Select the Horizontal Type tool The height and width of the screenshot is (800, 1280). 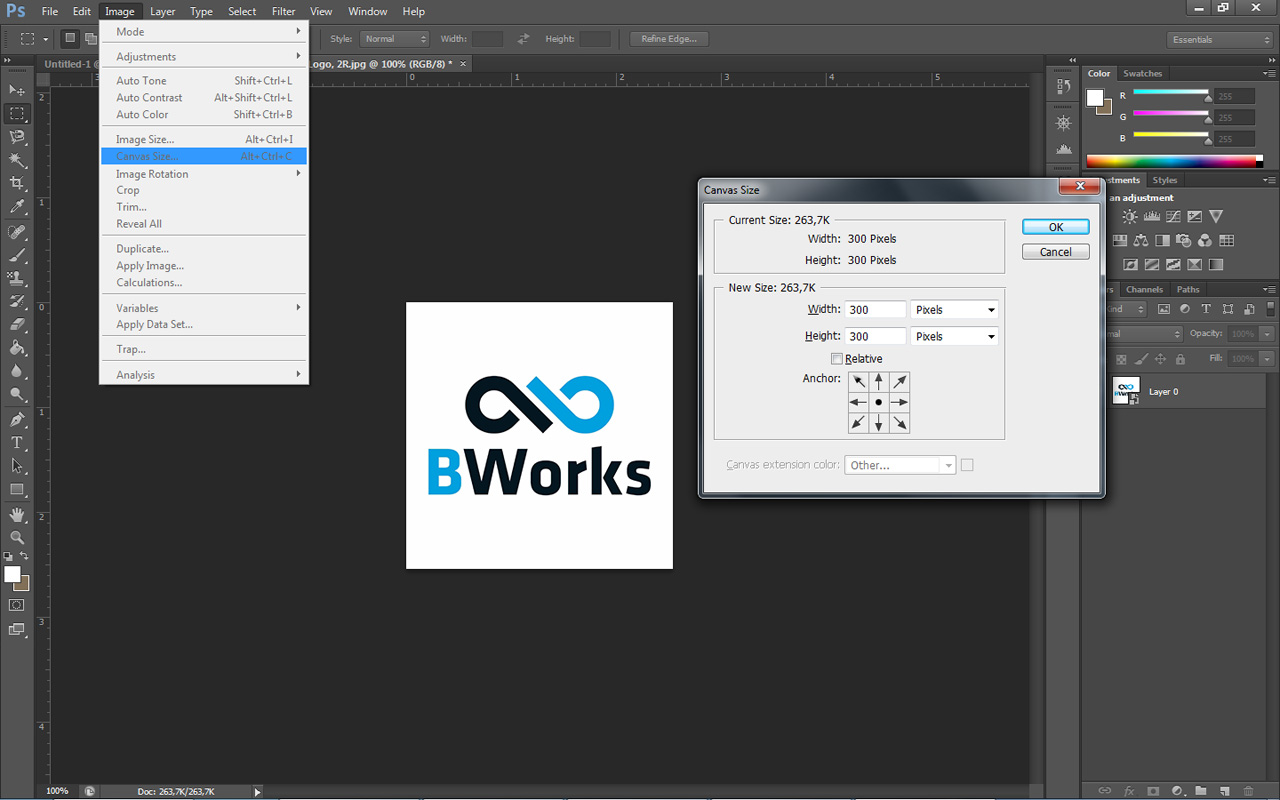click(x=17, y=442)
